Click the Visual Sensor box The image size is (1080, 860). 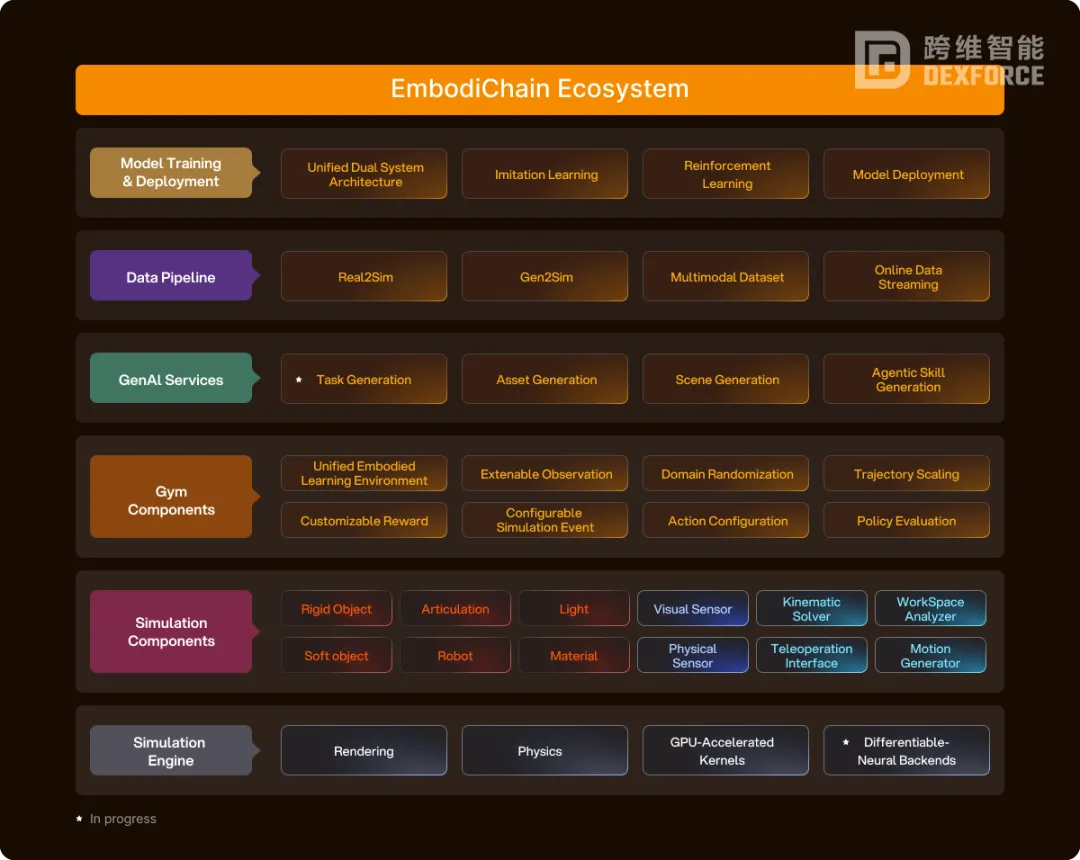click(693, 608)
